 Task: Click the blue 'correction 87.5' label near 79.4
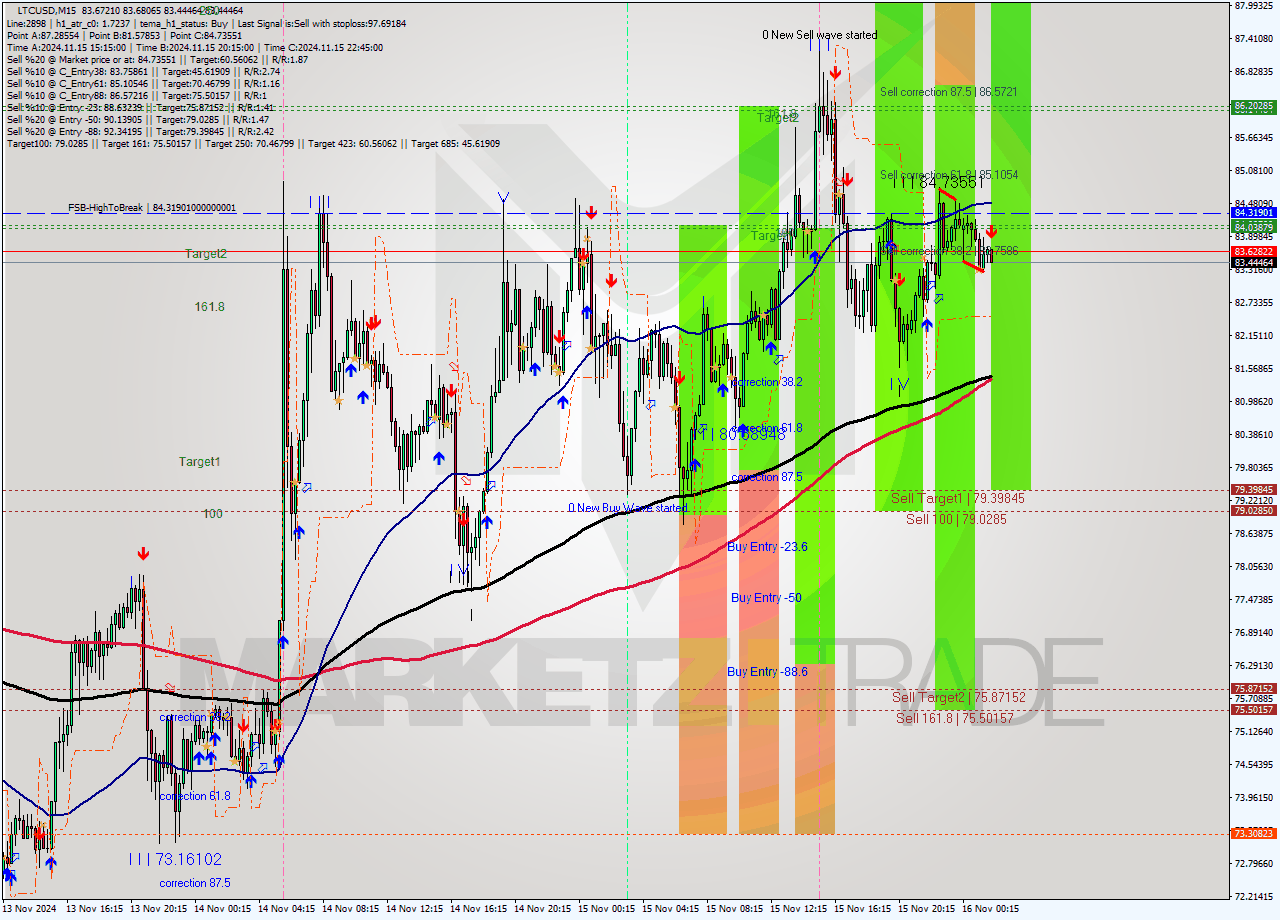767,477
